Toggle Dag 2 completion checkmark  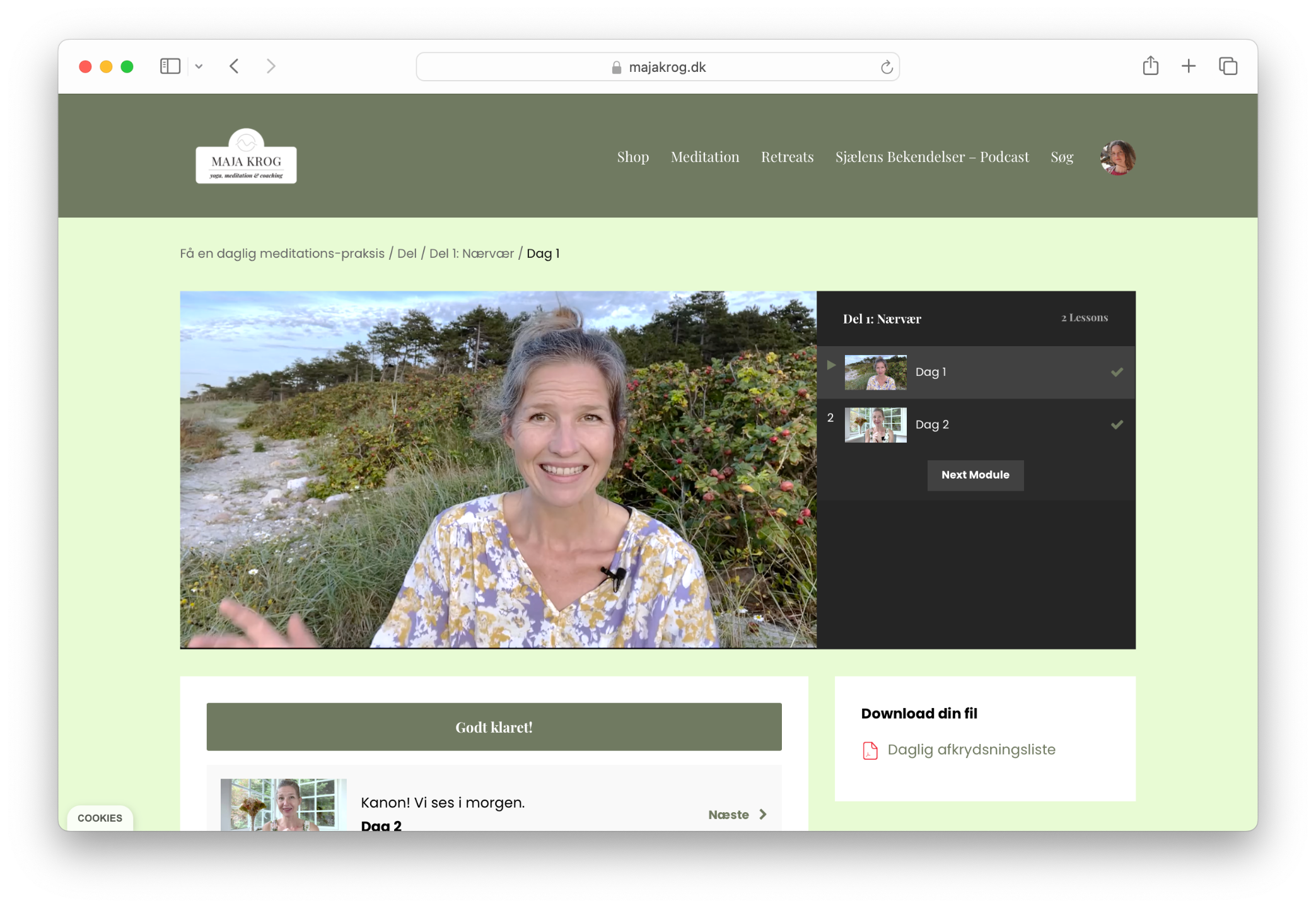coord(1116,424)
